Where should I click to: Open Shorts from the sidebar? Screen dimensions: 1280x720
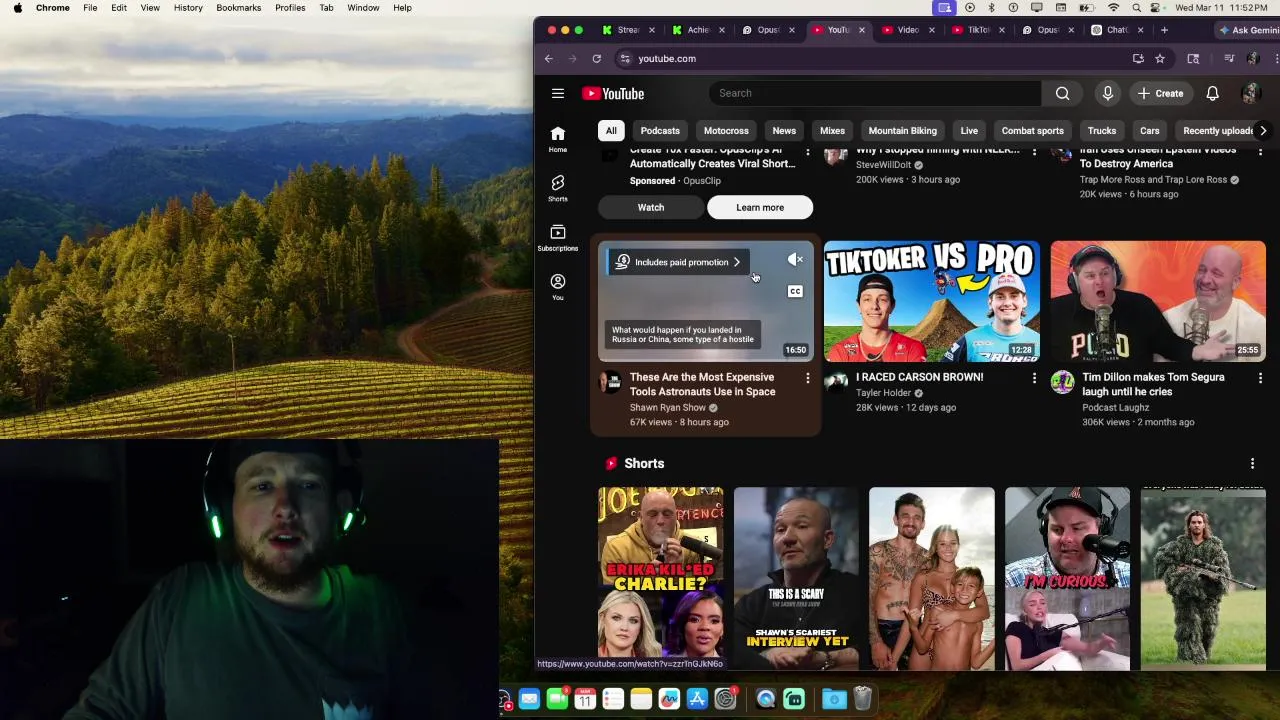(558, 188)
